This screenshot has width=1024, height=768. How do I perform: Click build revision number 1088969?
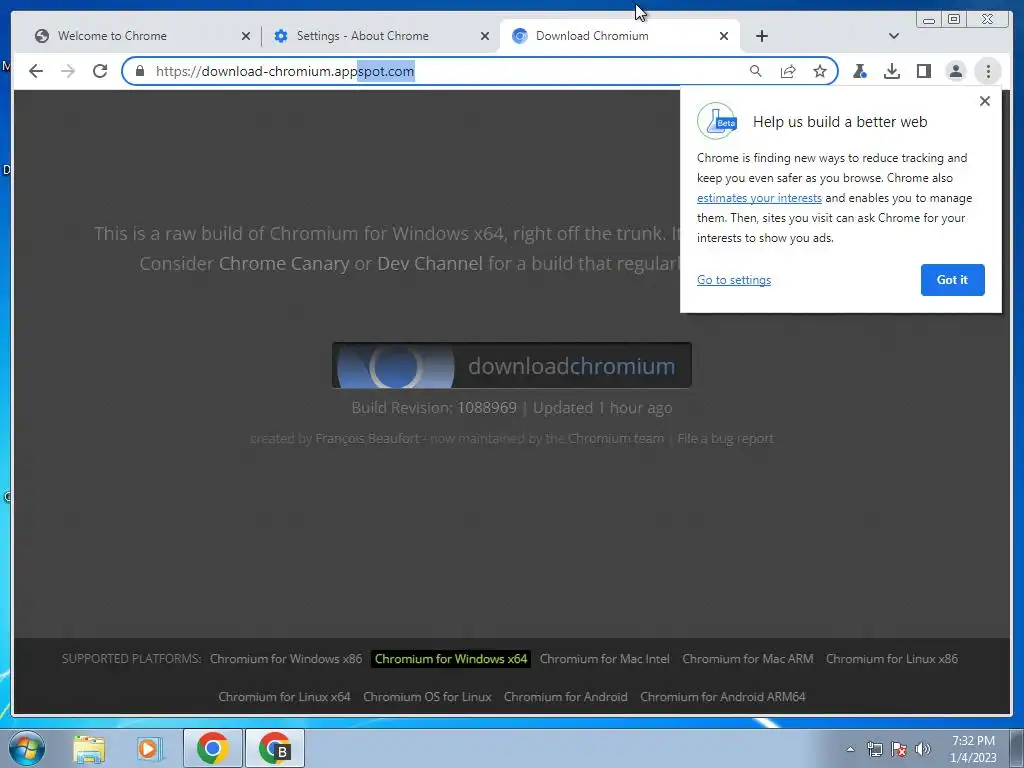487,408
